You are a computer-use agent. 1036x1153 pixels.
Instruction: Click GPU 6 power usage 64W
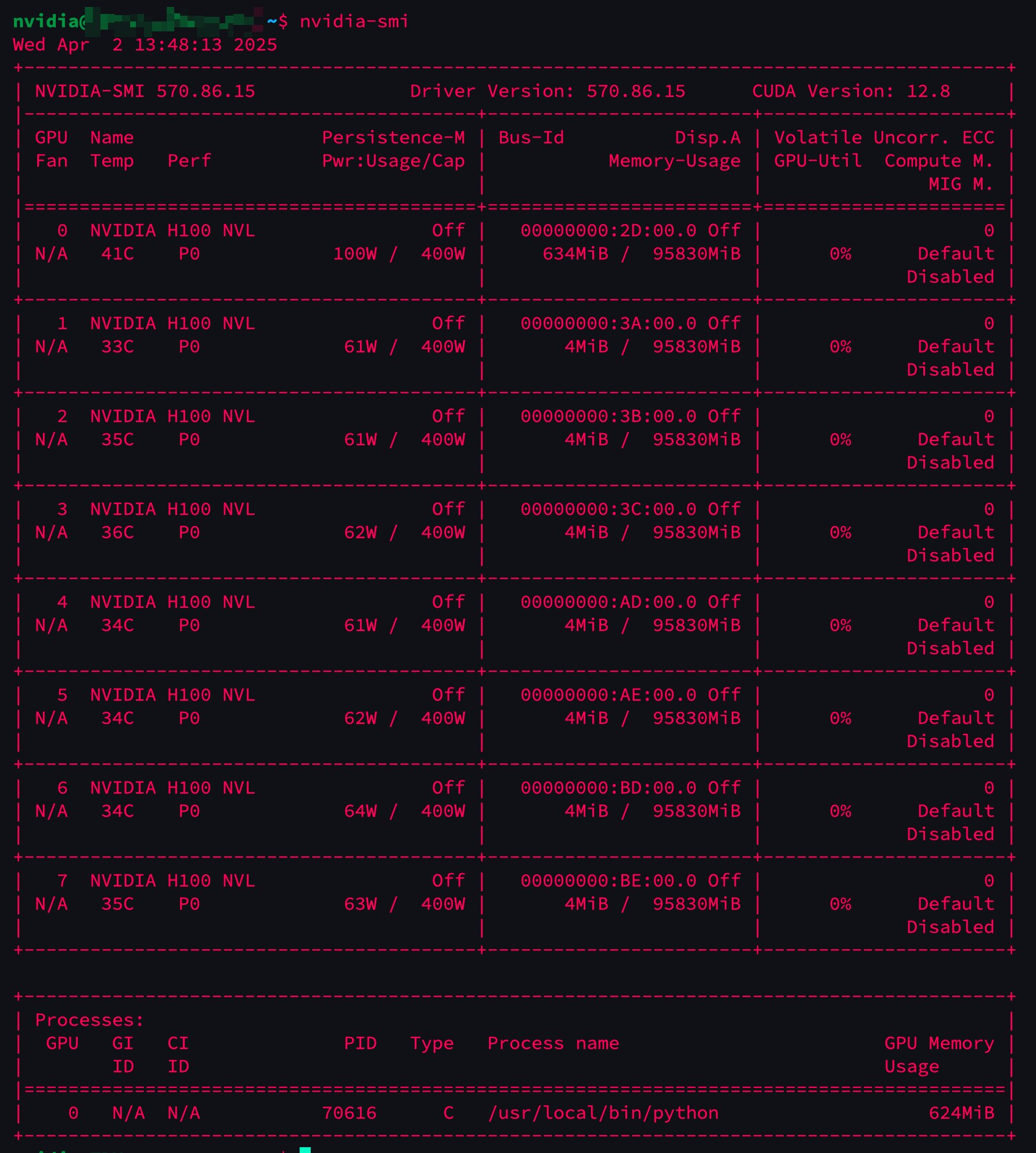361,811
